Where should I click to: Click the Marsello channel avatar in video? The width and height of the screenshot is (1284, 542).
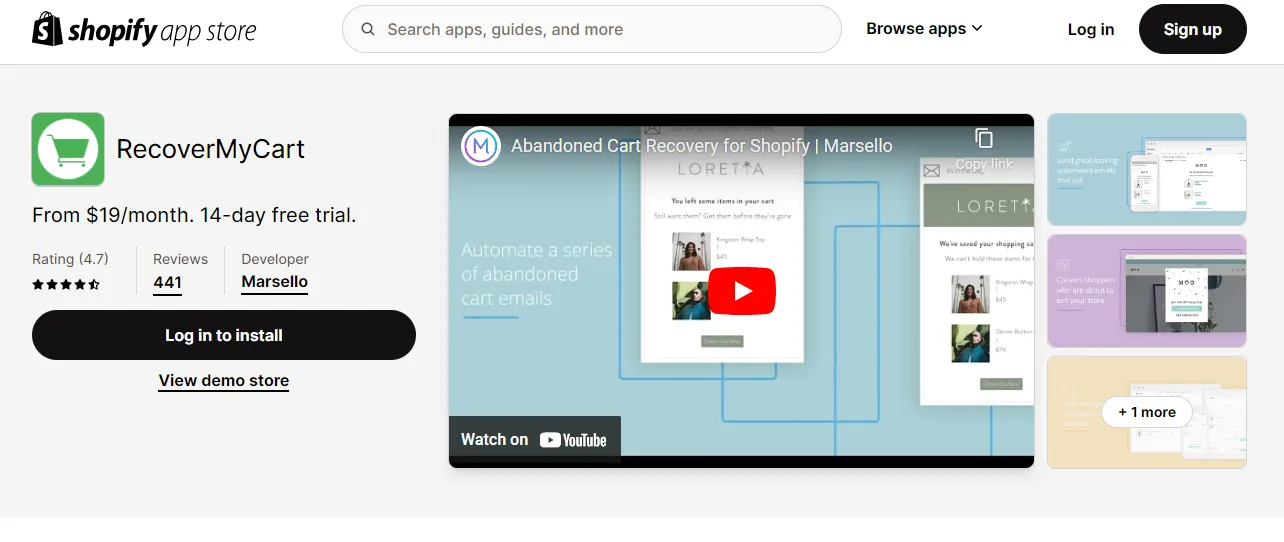click(481, 146)
